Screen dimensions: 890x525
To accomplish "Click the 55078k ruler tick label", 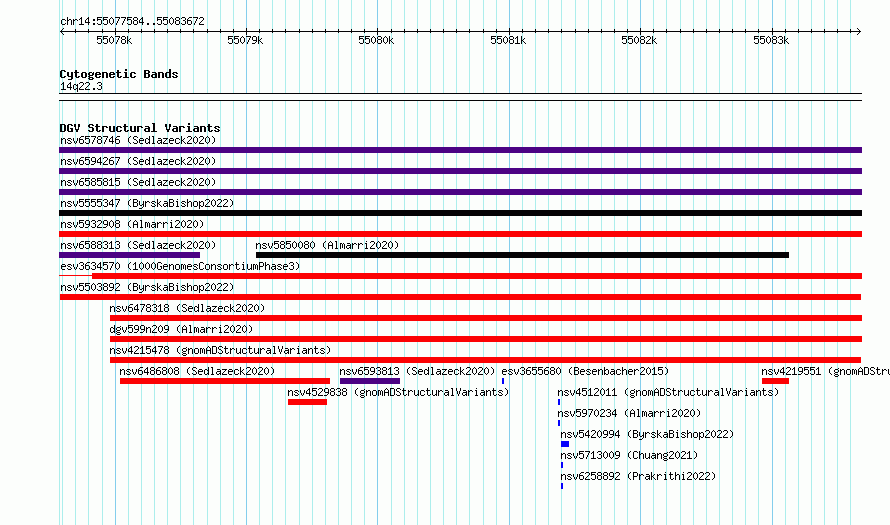I will click(114, 40).
